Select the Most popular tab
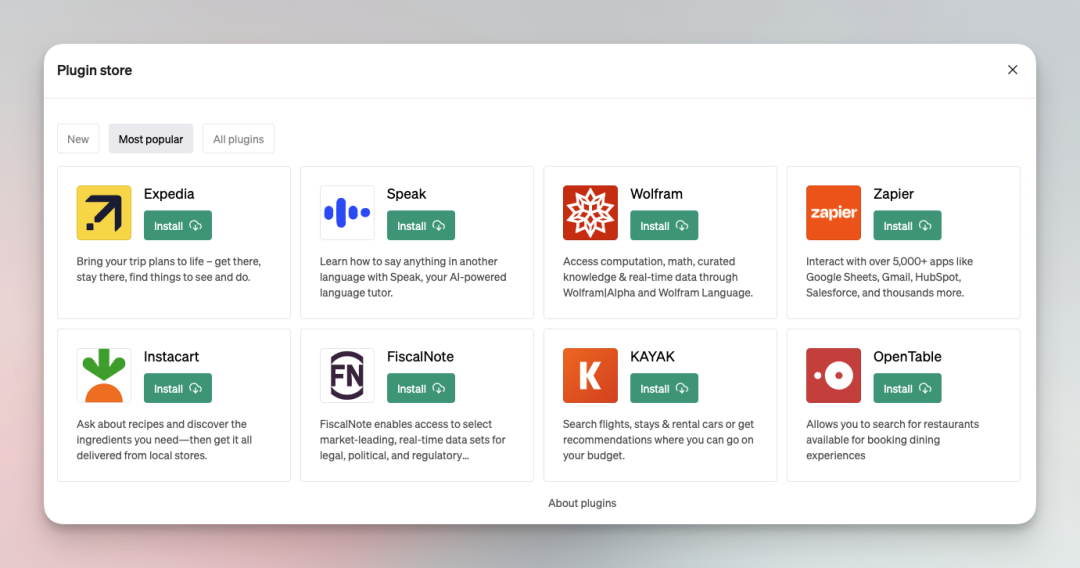The width and height of the screenshot is (1080, 568). [x=151, y=139]
